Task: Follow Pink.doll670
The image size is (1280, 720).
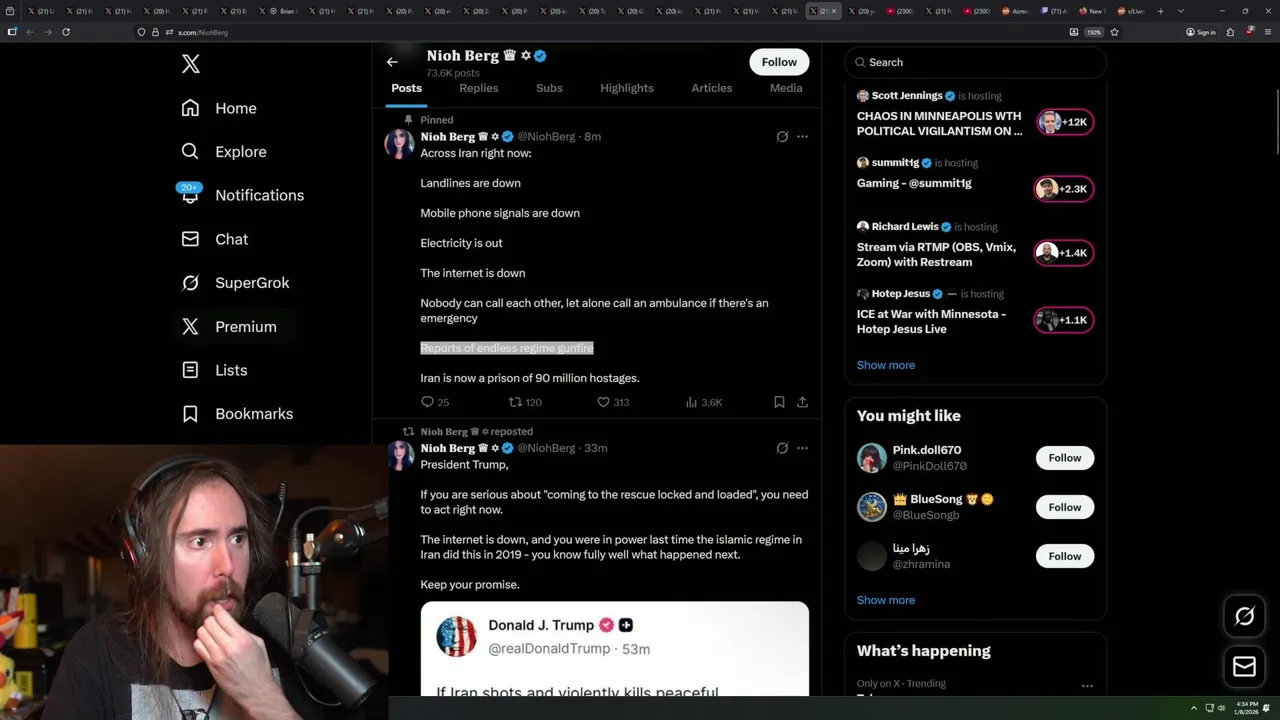Action: (x=1065, y=458)
